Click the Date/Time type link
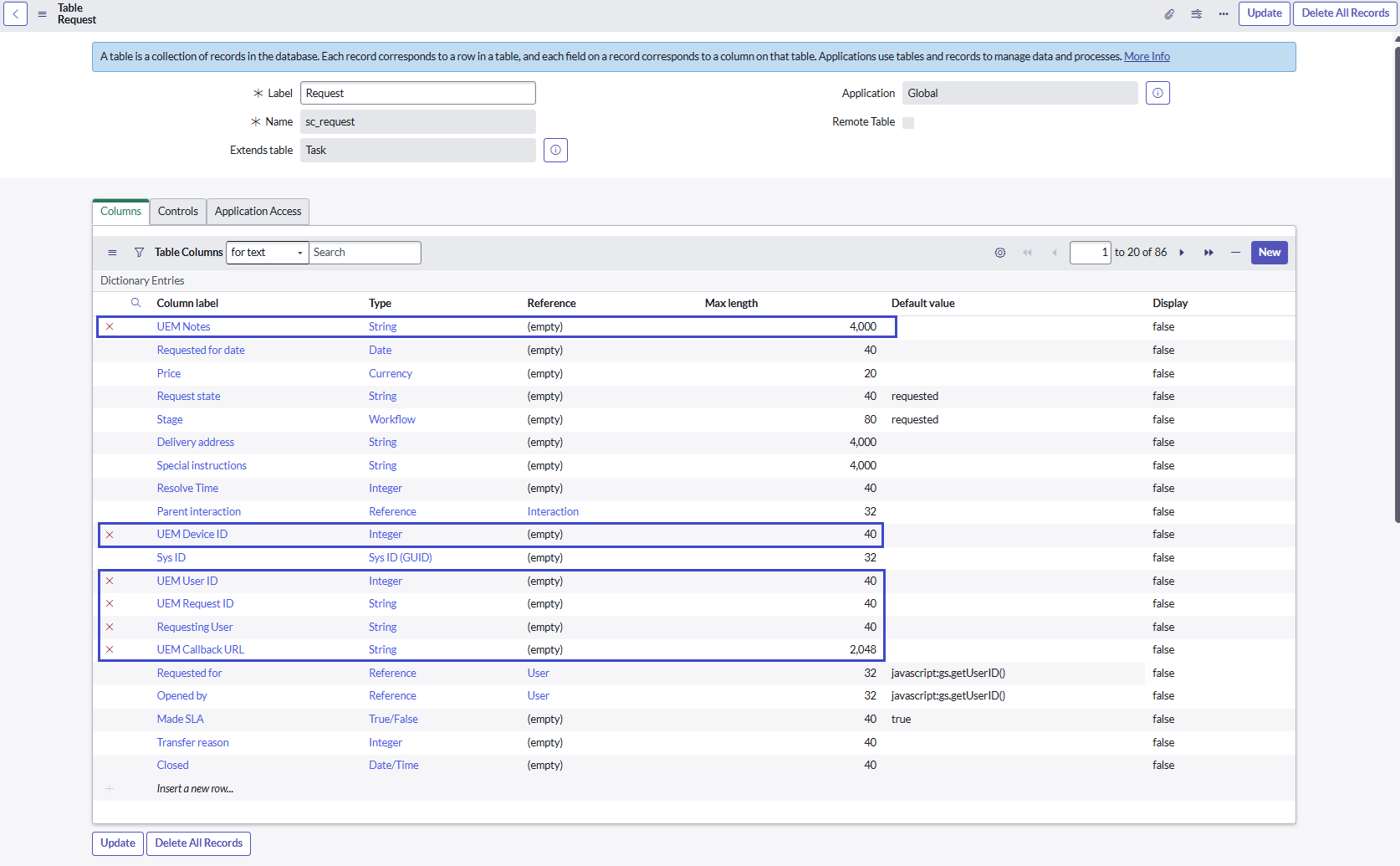 (394, 766)
